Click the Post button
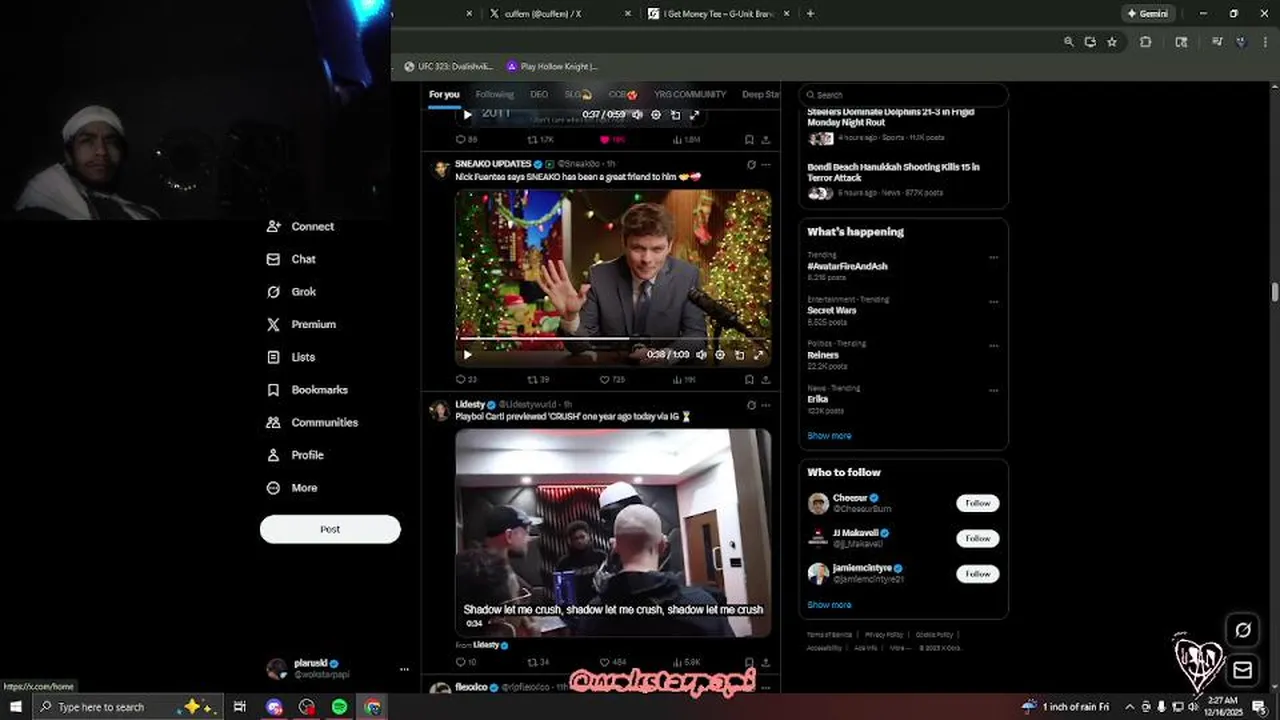The height and width of the screenshot is (720, 1280). pyautogui.click(x=330, y=529)
